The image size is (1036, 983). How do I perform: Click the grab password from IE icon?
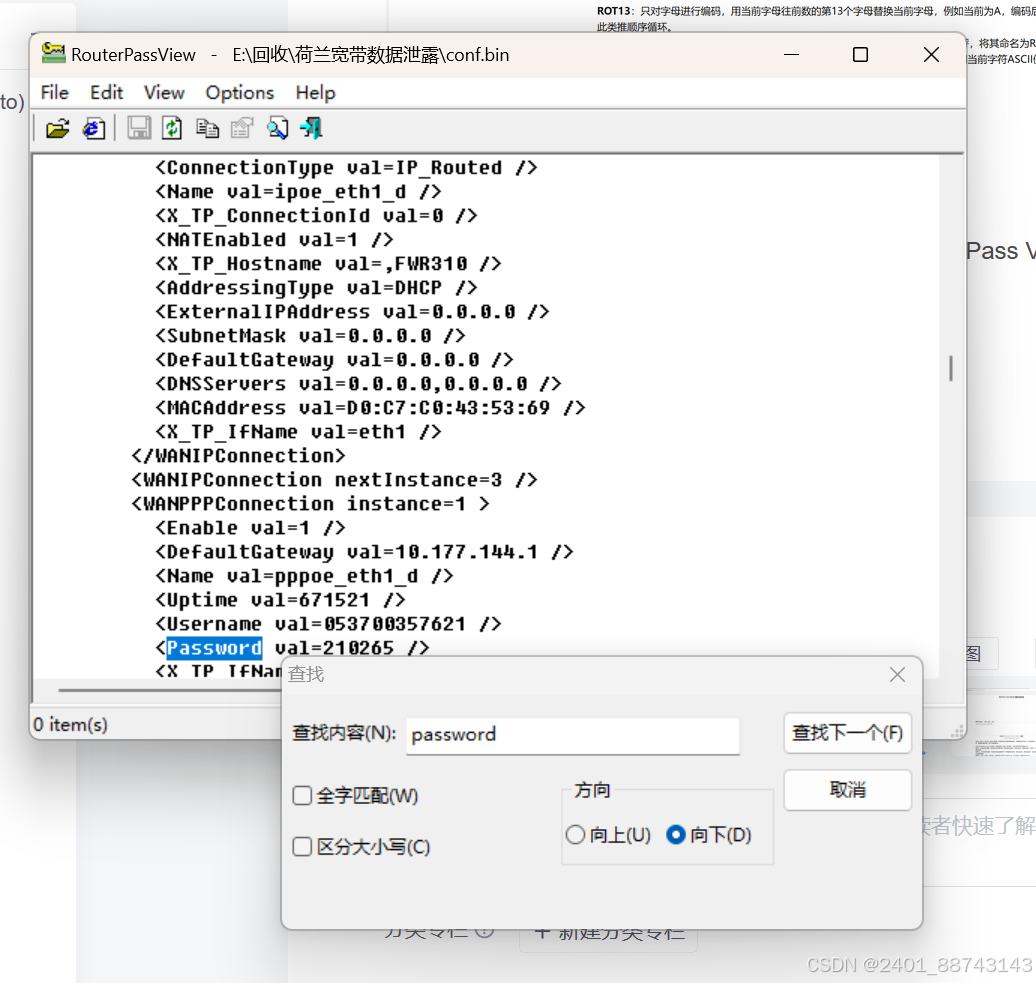pos(93,128)
